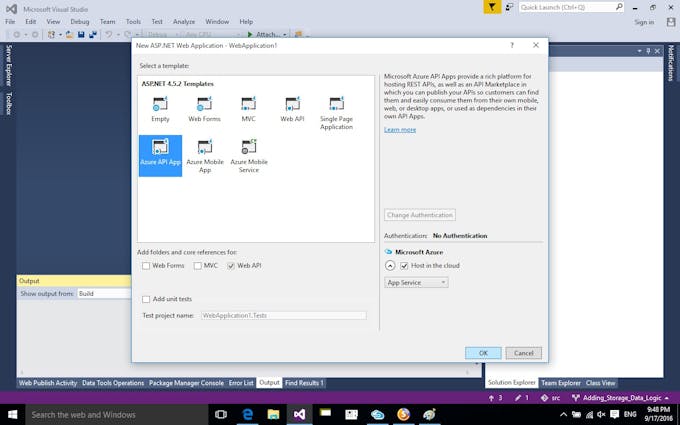Click the feedback icon beside Quick Launch
Screen dimensions: 680x425
point(509,7)
